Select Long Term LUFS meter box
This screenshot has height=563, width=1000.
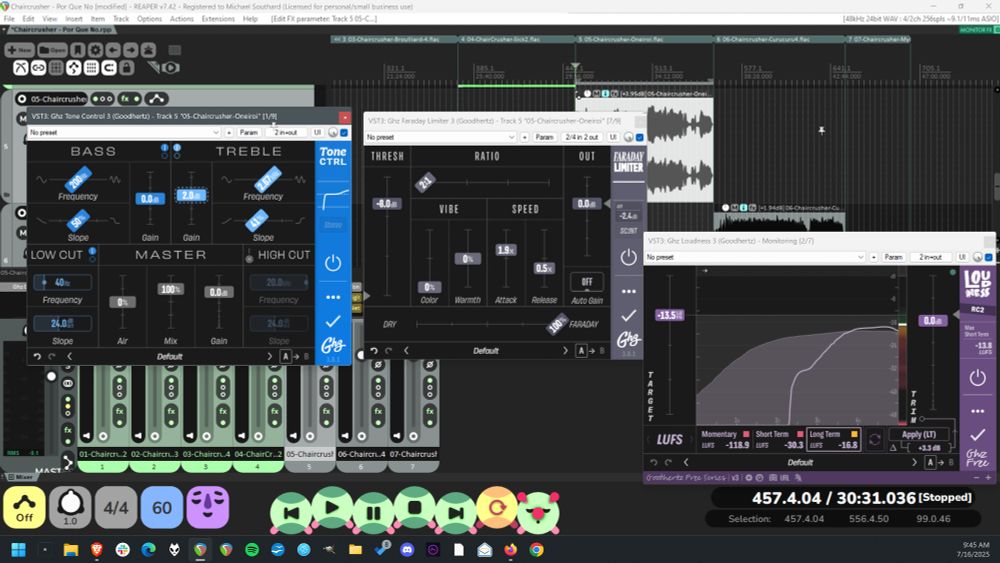click(x=834, y=439)
